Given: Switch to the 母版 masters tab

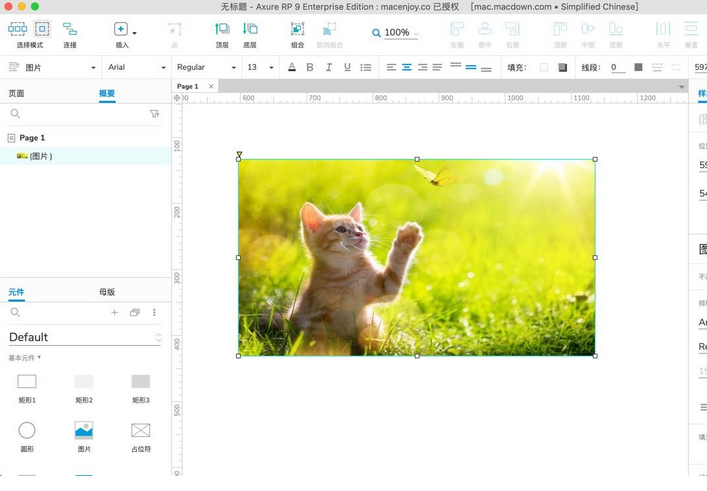Looking at the screenshot, I should point(107,292).
